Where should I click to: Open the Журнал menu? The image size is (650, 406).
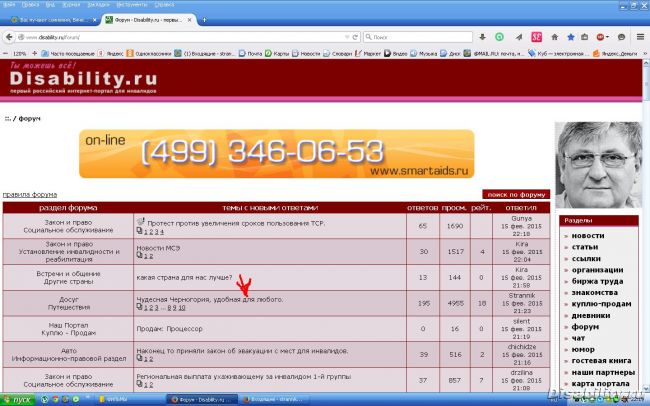point(71,5)
